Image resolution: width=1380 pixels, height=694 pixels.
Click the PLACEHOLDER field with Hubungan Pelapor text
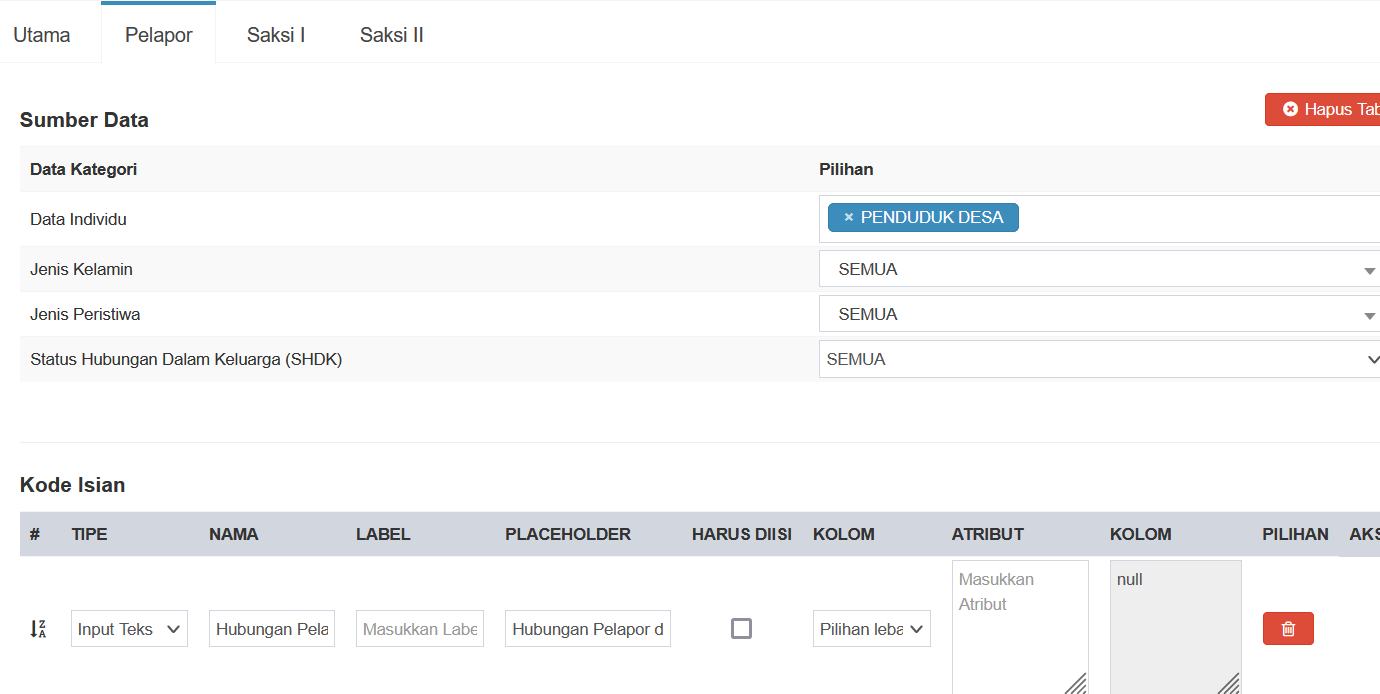pyautogui.click(x=587, y=628)
